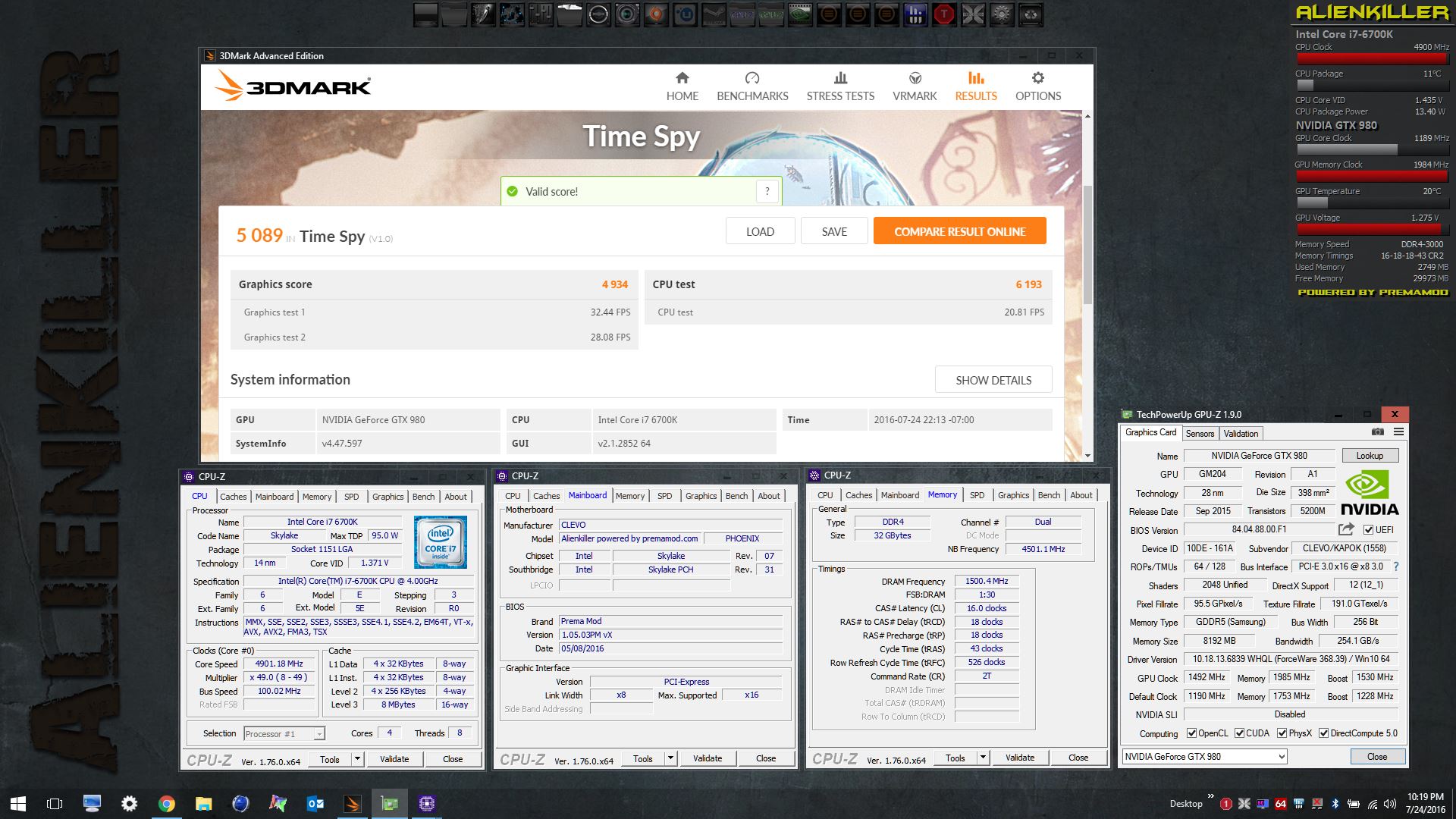
Task: Open Caches tab in first CPU-Z window
Action: [233, 497]
